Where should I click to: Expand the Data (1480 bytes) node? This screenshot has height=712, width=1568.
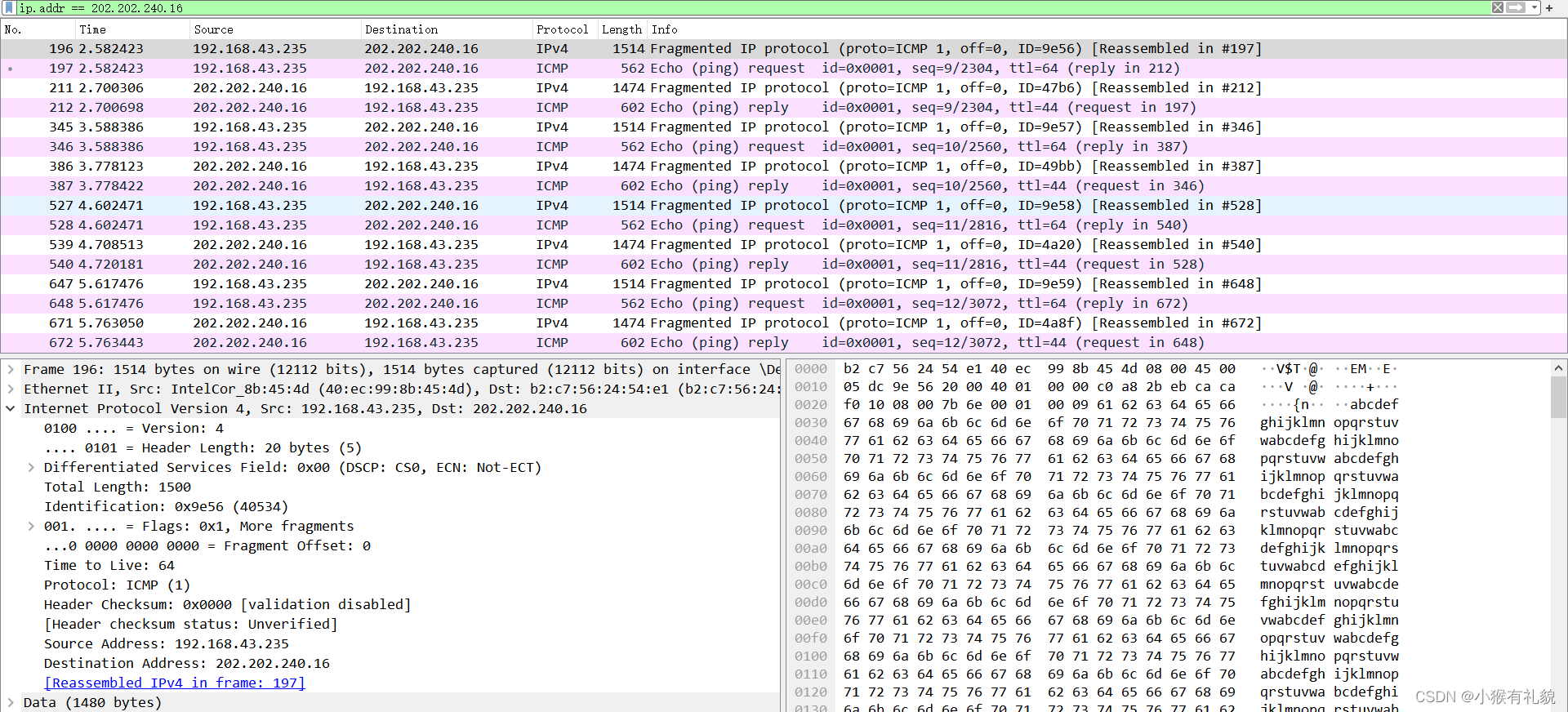tap(10, 702)
